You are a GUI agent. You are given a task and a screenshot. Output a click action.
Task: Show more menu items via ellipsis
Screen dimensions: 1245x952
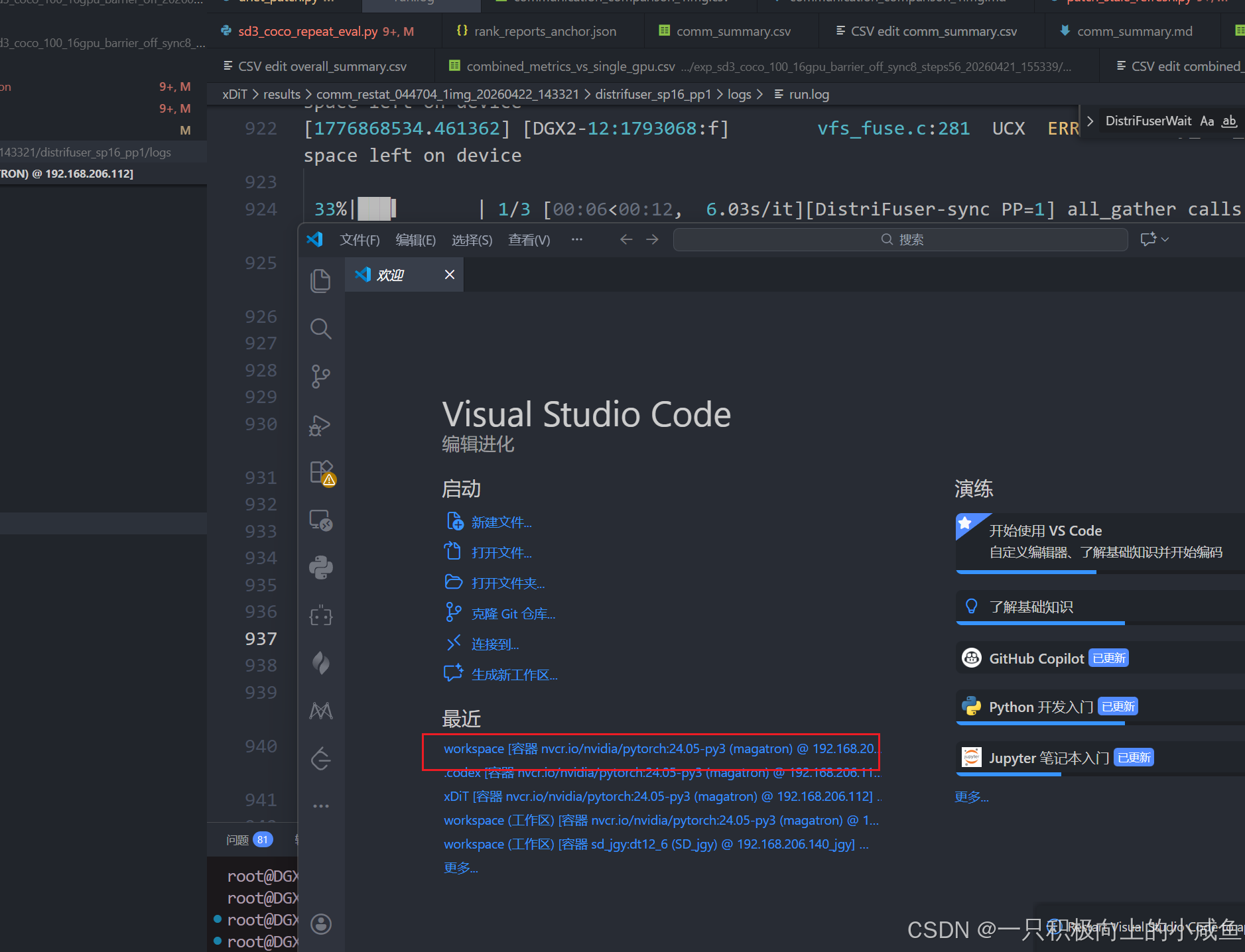(x=577, y=239)
